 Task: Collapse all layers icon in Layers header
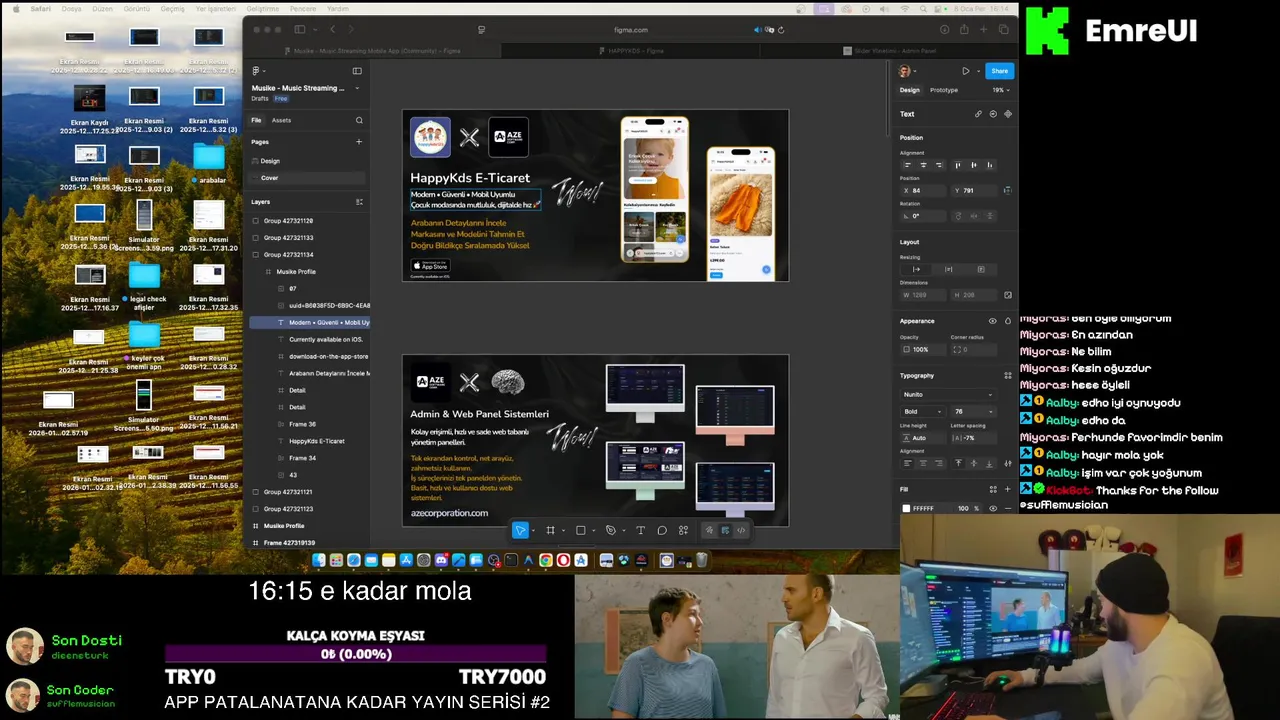click(x=359, y=202)
